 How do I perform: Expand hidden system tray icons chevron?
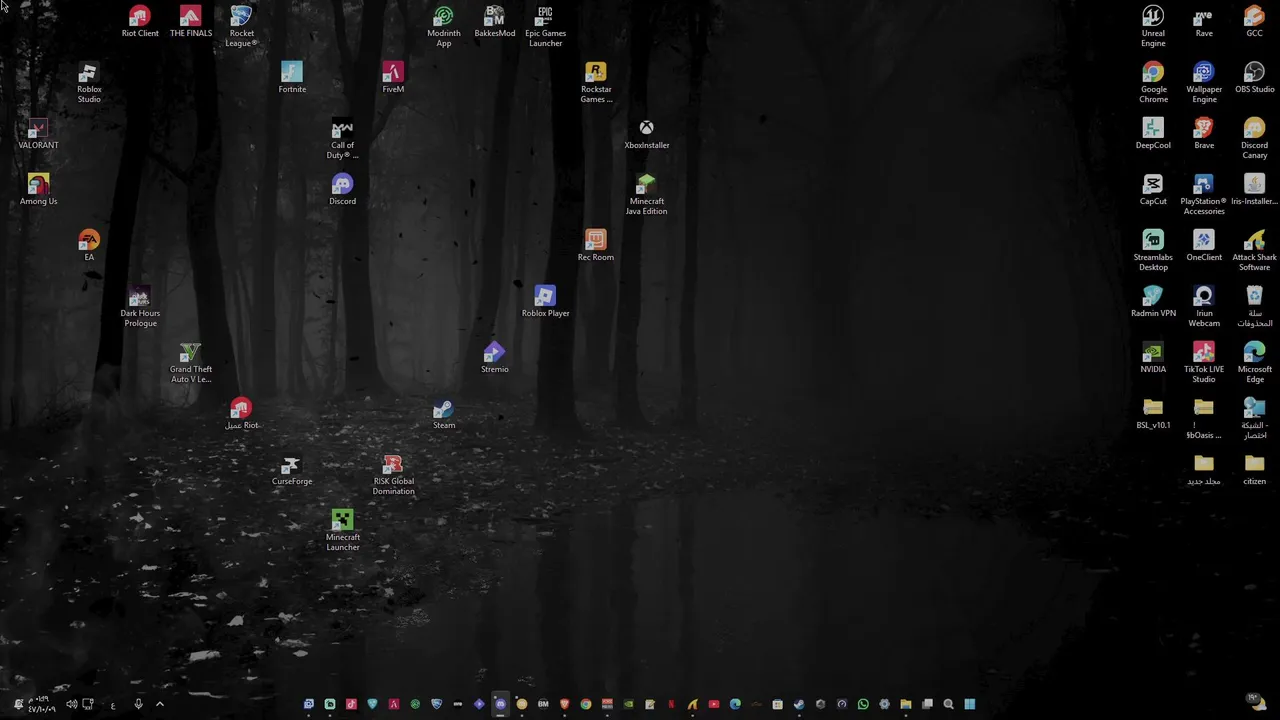[x=159, y=704]
